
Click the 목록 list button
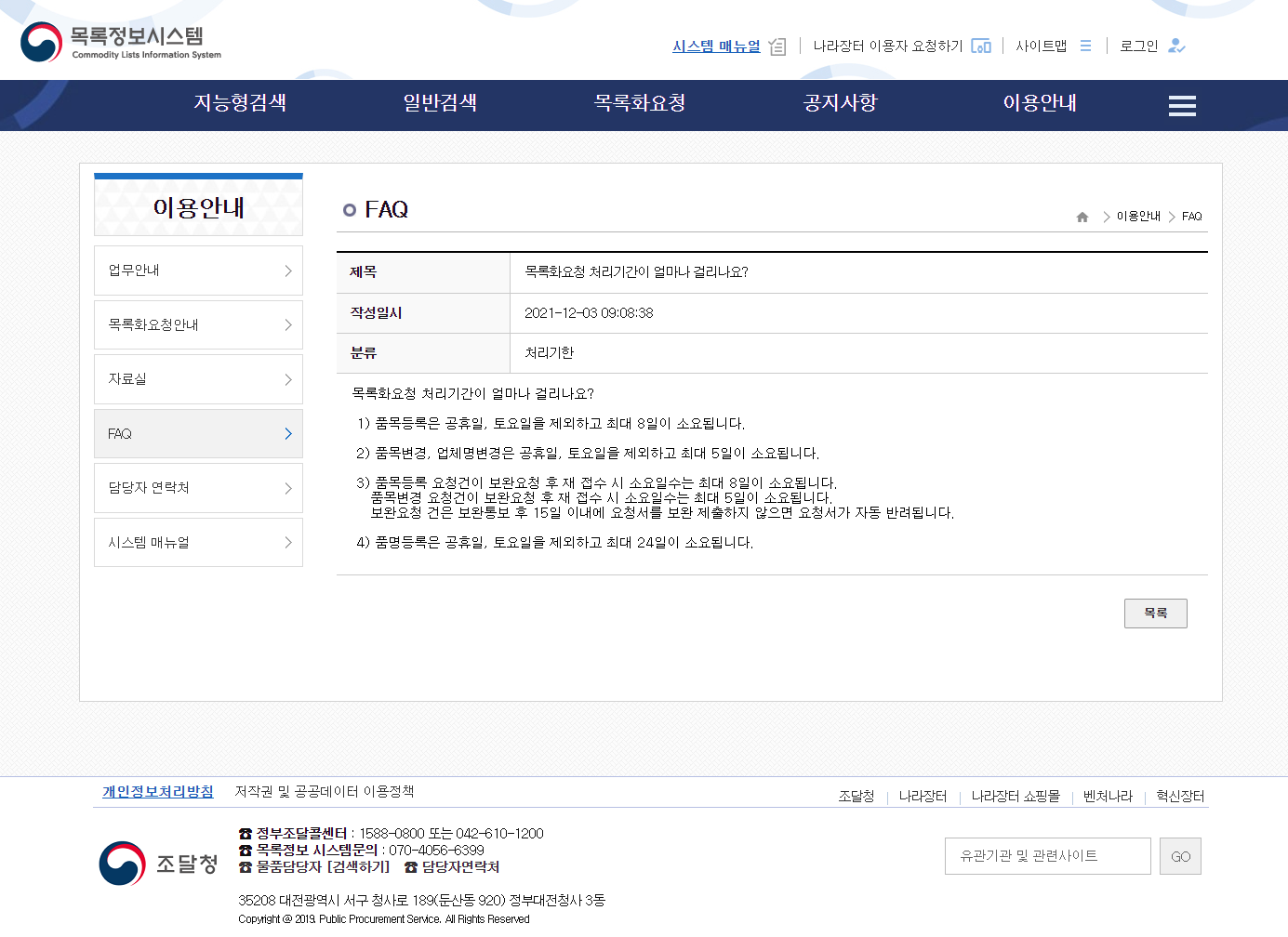pyautogui.click(x=1156, y=614)
